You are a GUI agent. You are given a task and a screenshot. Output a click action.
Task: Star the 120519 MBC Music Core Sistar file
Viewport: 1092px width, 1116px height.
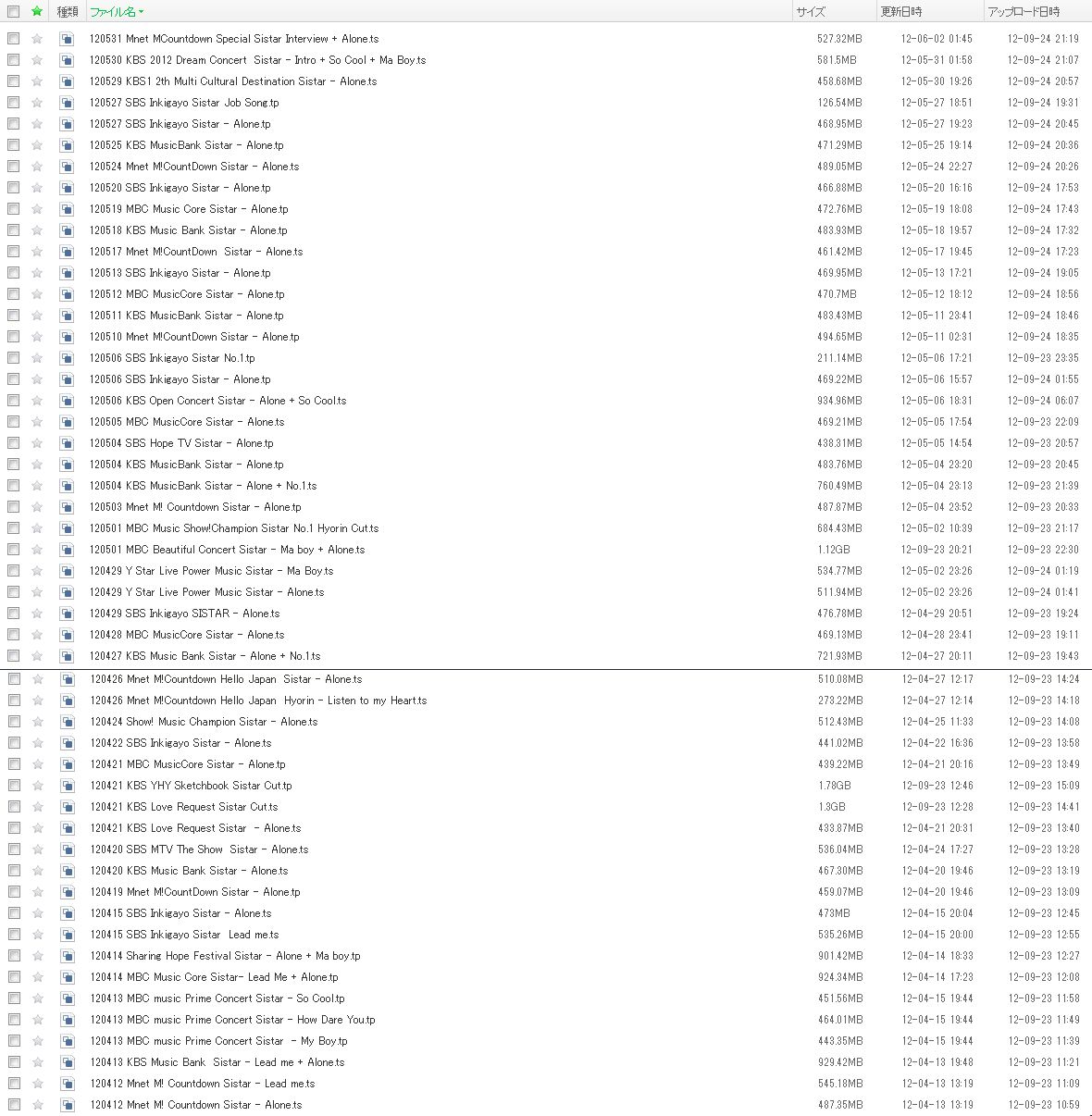pos(37,209)
